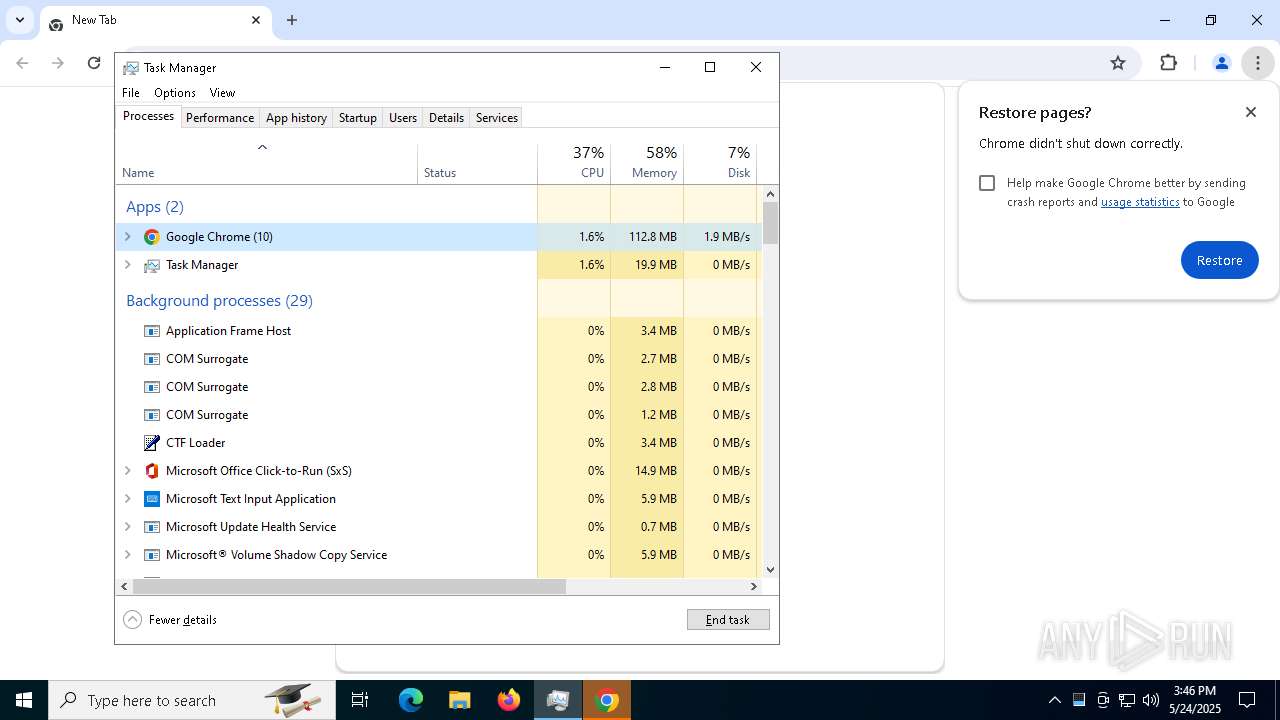The image size is (1280, 720).
Task: Click the Volume Shadow Copy Service icon
Action: [x=152, y=555]
